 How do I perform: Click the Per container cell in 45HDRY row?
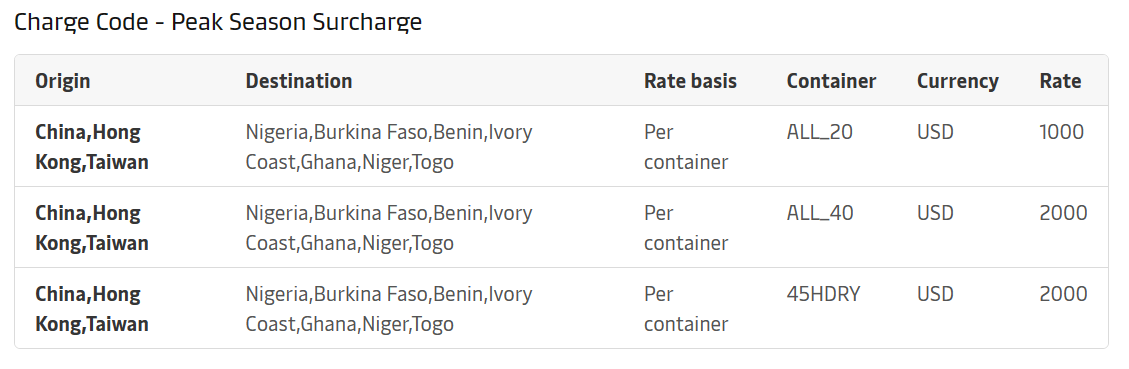click(x=685, y=308)
